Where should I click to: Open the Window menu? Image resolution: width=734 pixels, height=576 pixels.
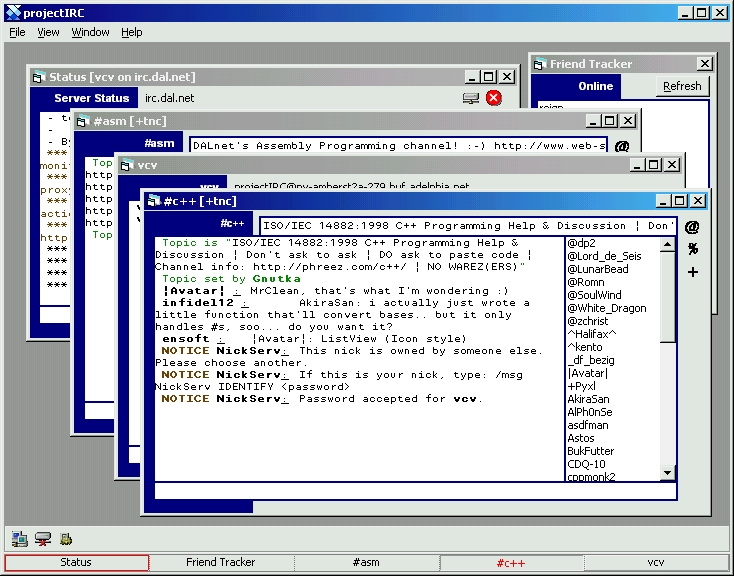(90, 32)
